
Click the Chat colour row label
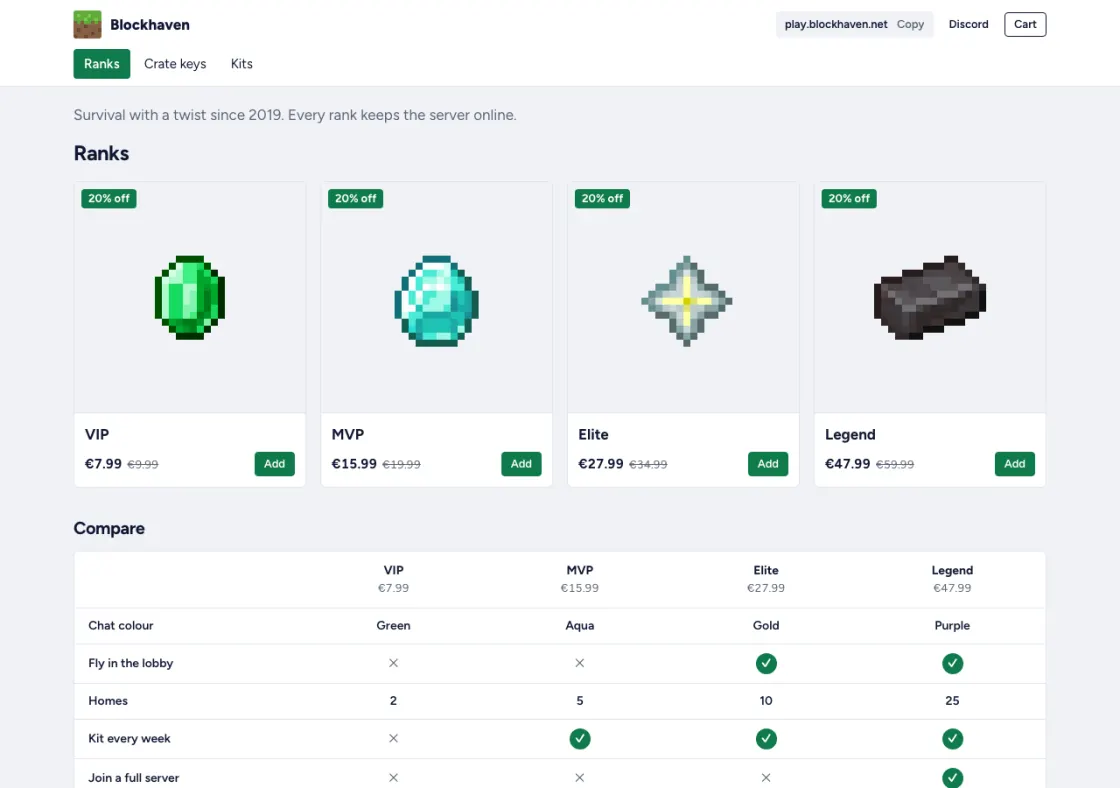(x=121, y=625)
